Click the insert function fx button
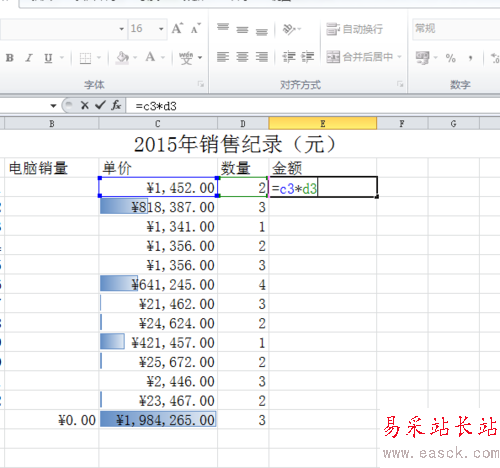Viewport: 500px width, 468px height. pos(116,106)
